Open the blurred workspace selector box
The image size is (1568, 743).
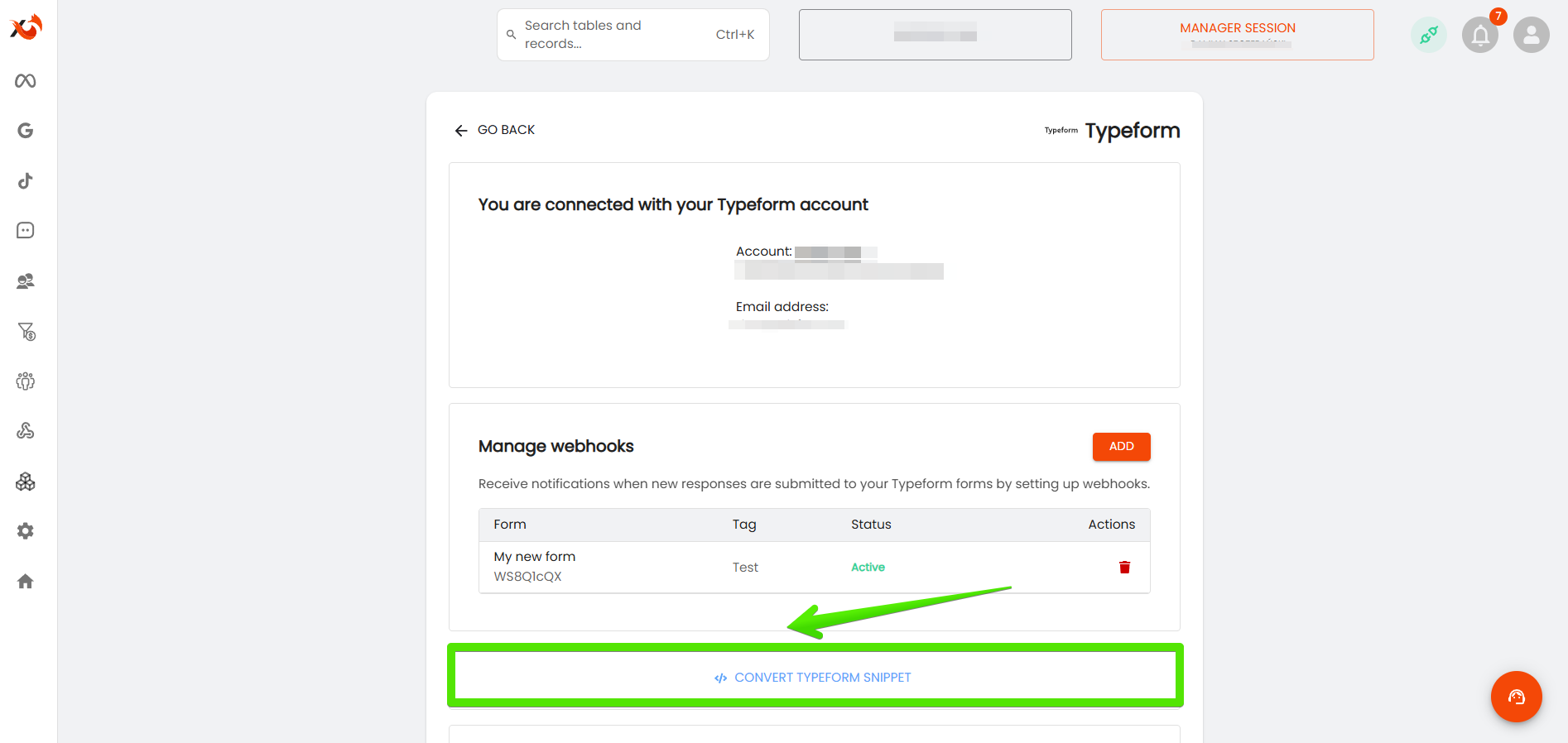click(935, 35)
